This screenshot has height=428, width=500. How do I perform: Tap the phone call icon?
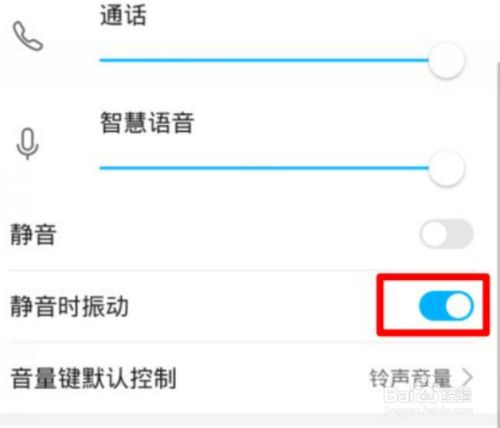(x=28, y=36)
